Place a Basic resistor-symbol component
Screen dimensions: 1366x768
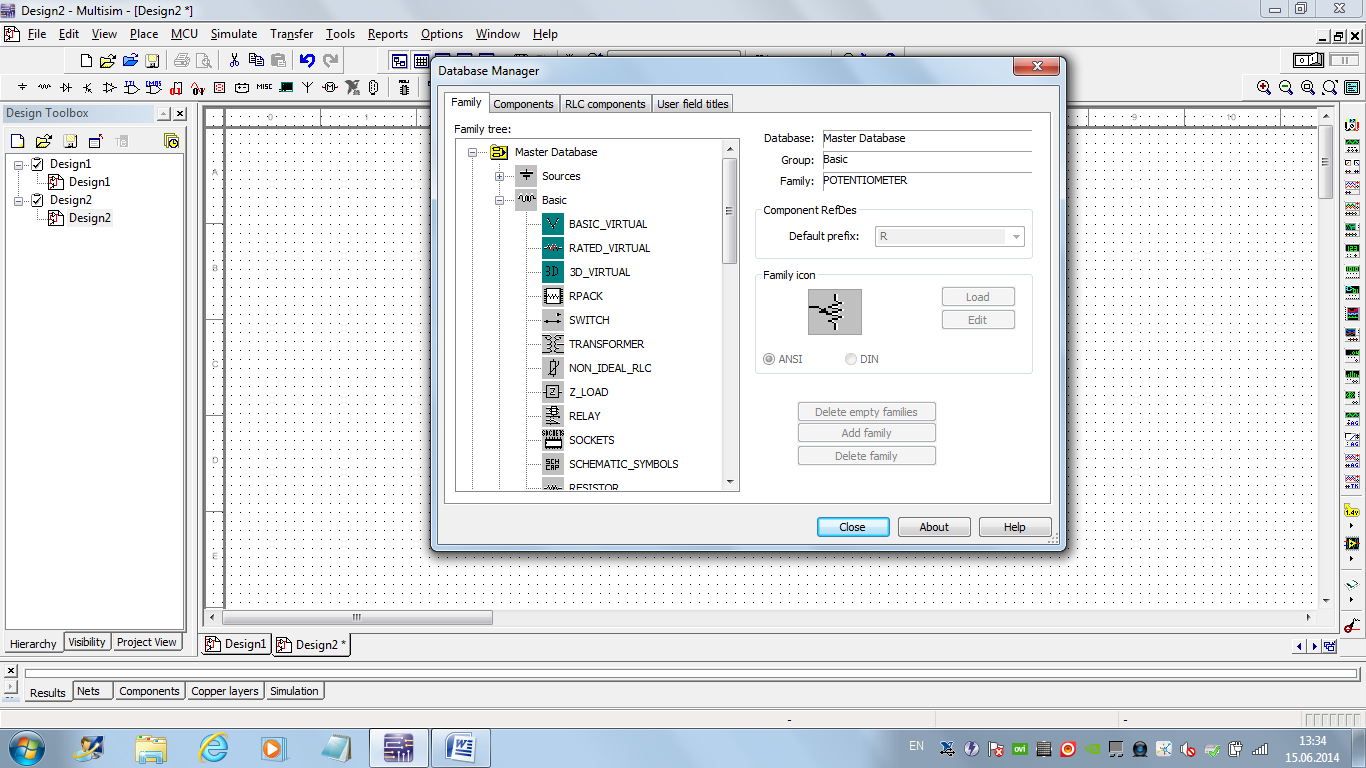tap(44, 87)
